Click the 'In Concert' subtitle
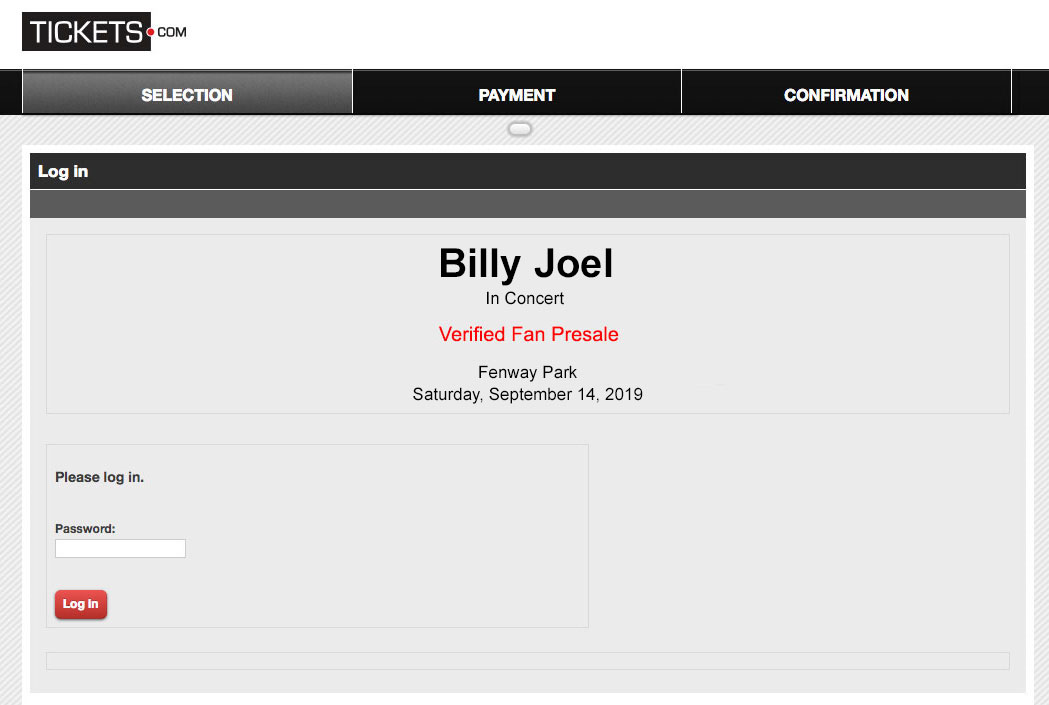1049x705 pixels. point(525,298)
